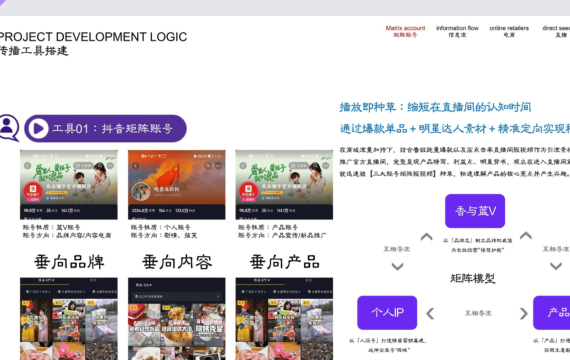Click the 工具01：抖音矩阵账号 banner
The width and height of the screenshot is (570, 360).
[x=105, y=128]
